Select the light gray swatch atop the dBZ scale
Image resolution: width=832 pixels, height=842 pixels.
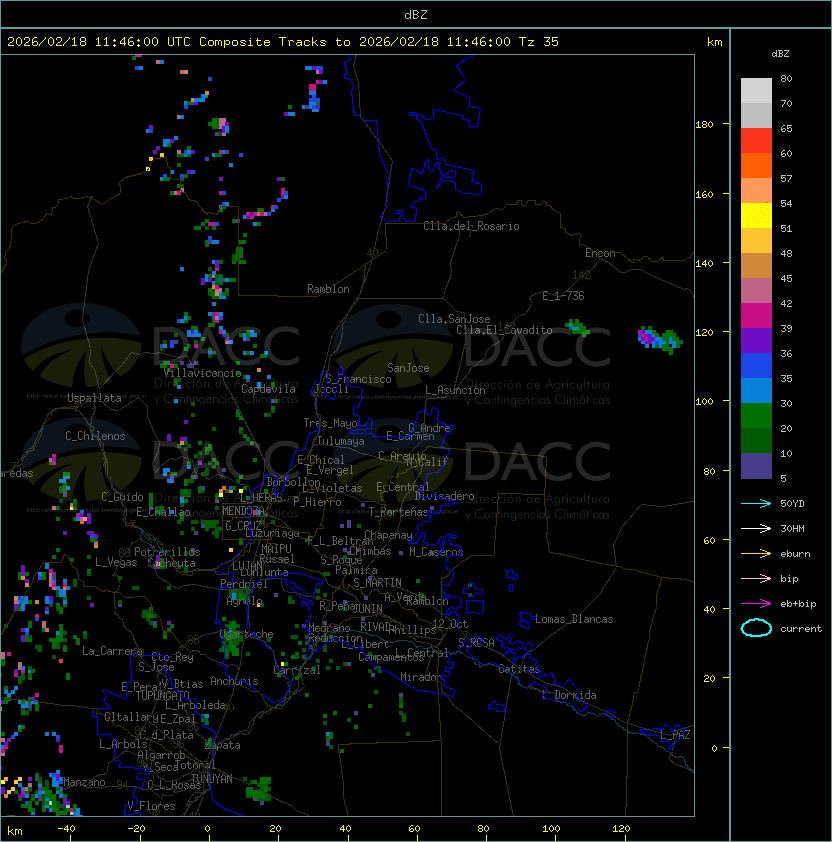coord(756,90)
